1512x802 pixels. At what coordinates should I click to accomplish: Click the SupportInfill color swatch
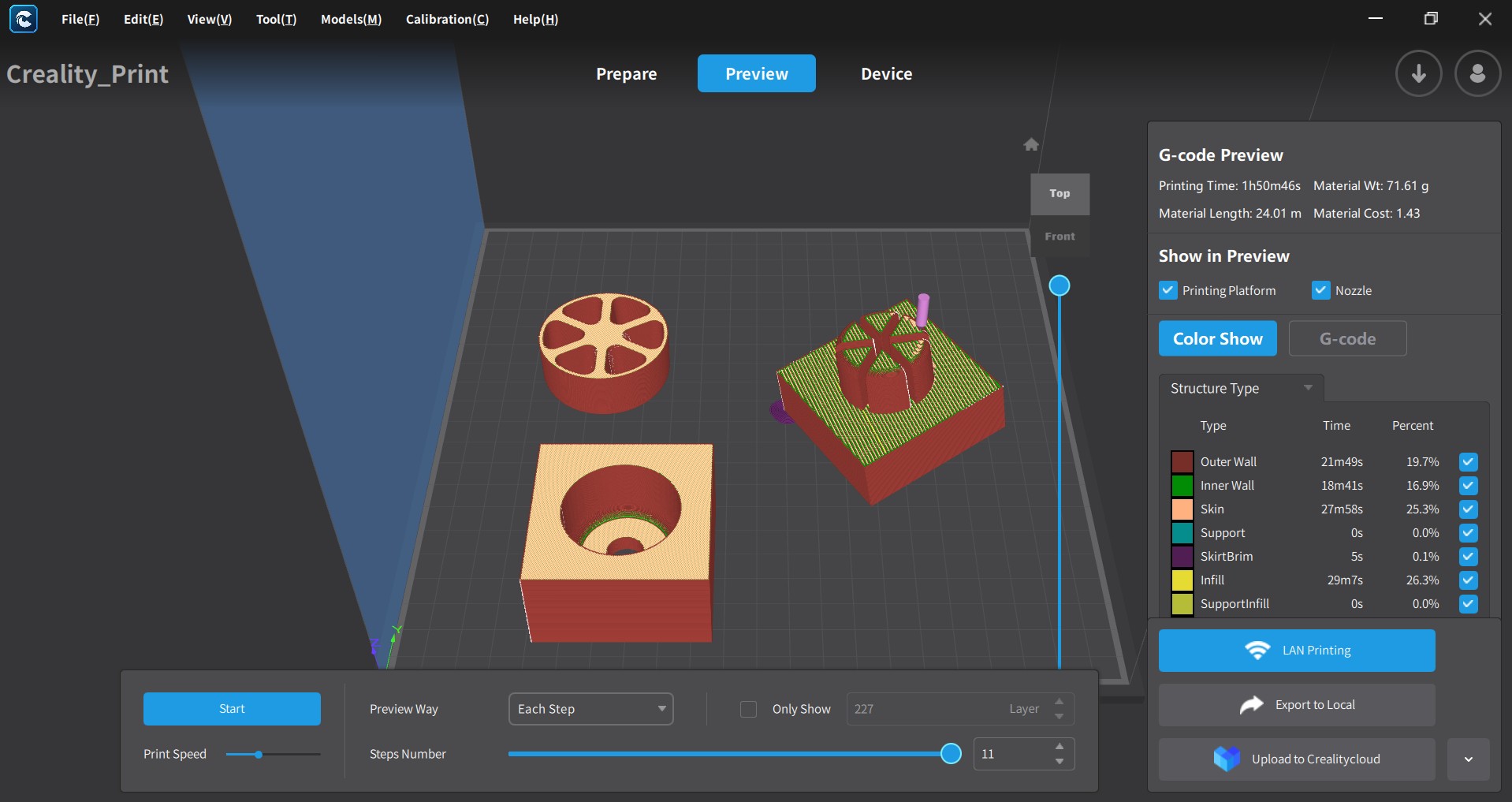[x=1182, y=604]
